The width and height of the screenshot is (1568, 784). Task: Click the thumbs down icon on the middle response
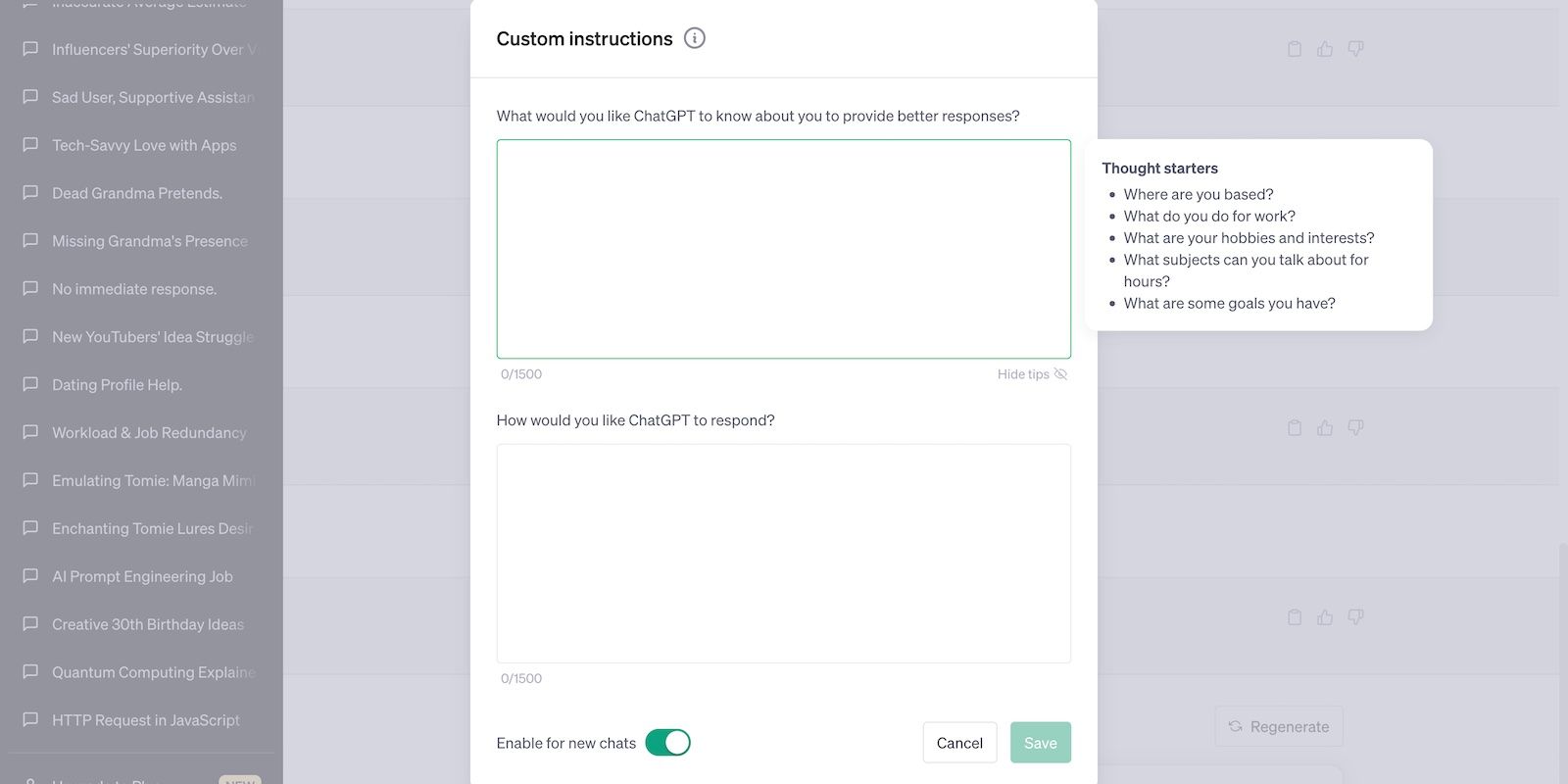click(x=1356, y=427)
